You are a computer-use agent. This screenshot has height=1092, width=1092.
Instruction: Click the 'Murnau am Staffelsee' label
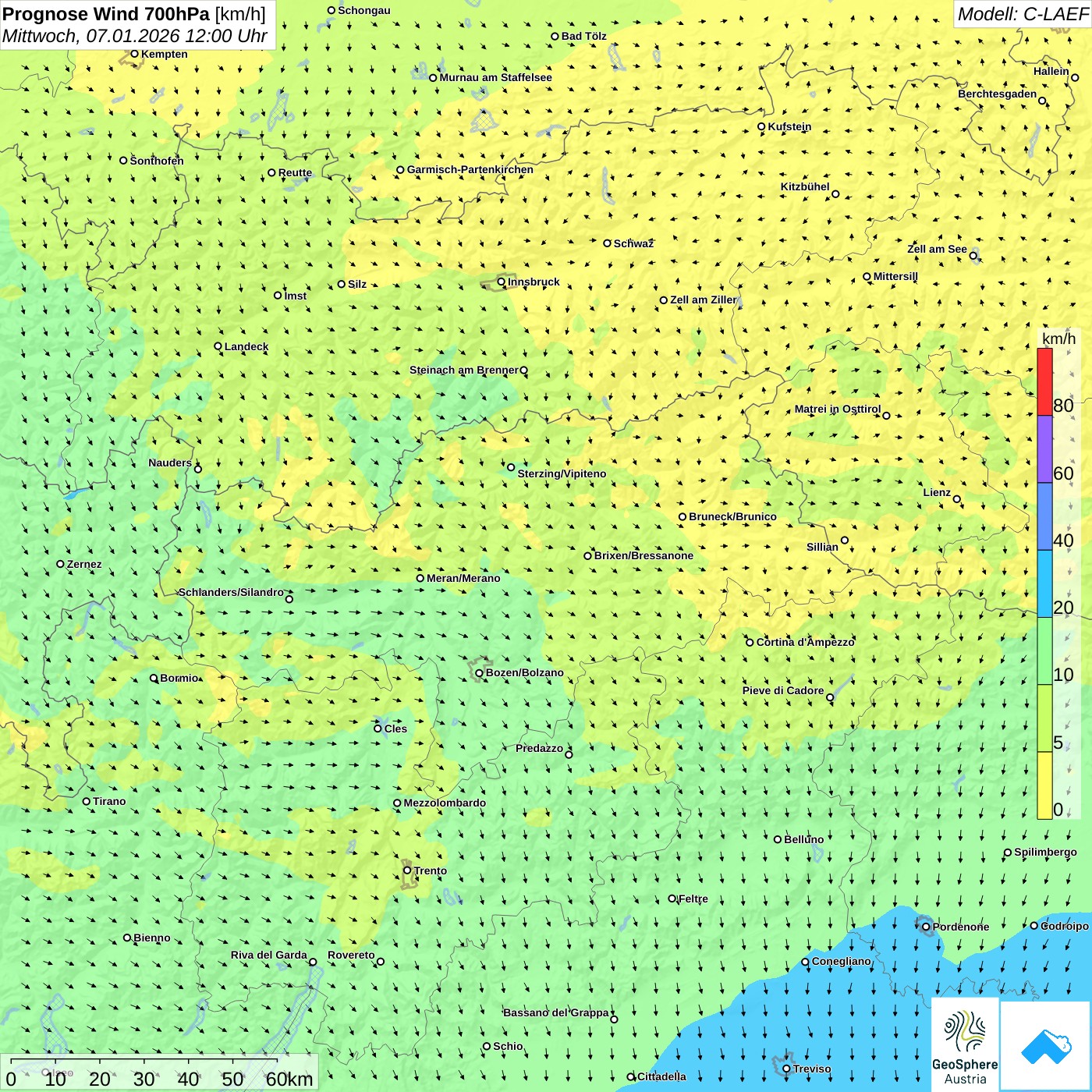coord(495,77)
